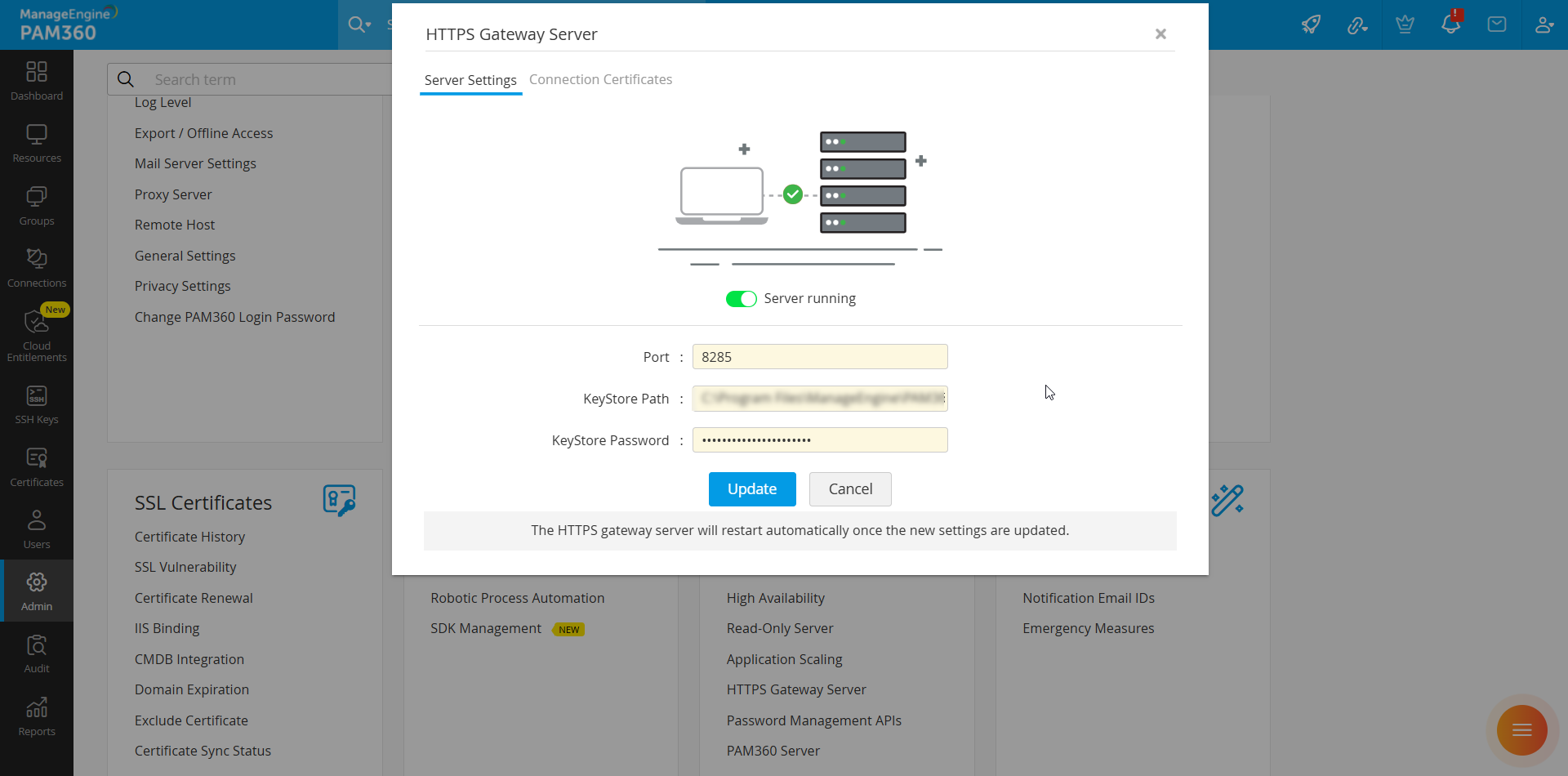View Reports from the sidebar
Viewport: 1568px width, 776px height.
coord(36,716)
